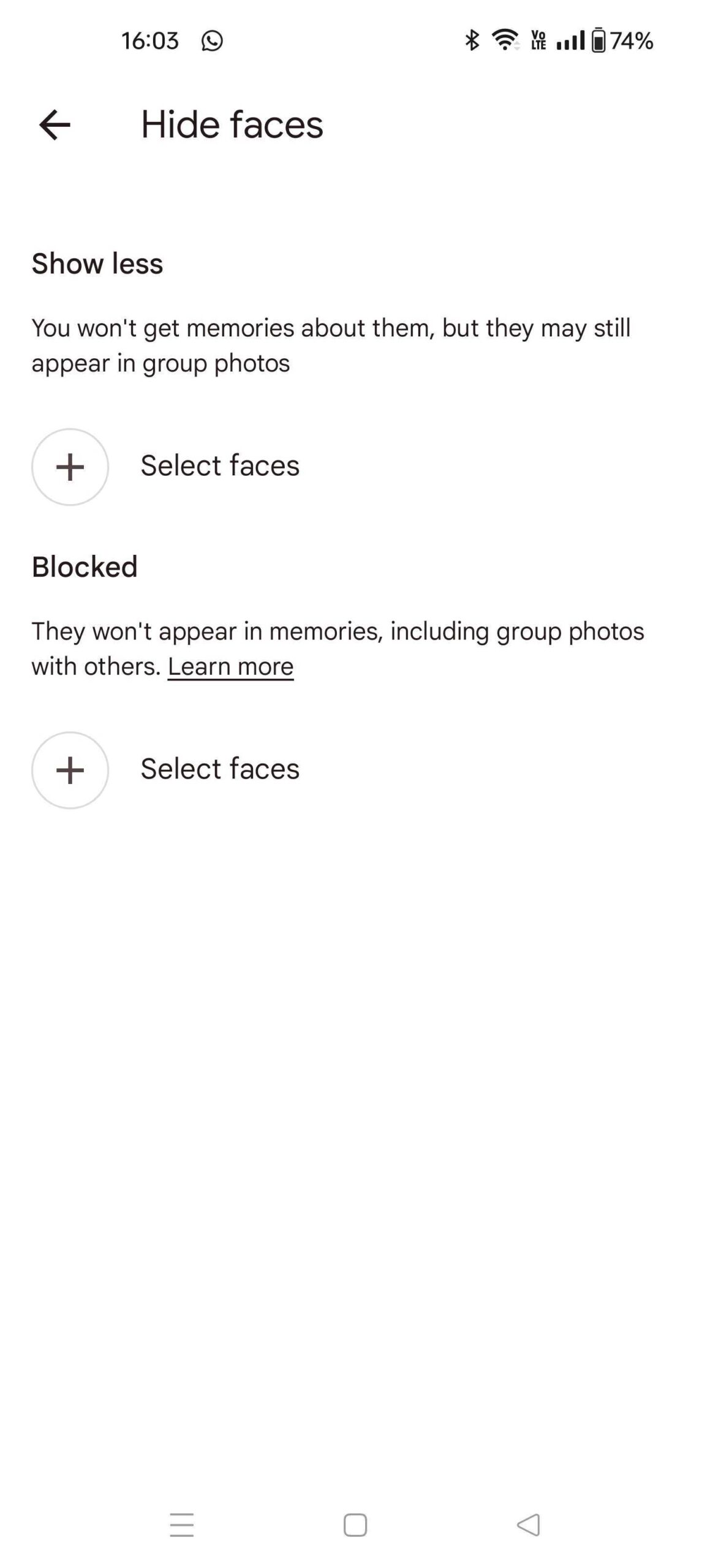Viewport: 702px width, 1568px height.
Task: Open the Learn more link
Action: click(x=230, y=666)
